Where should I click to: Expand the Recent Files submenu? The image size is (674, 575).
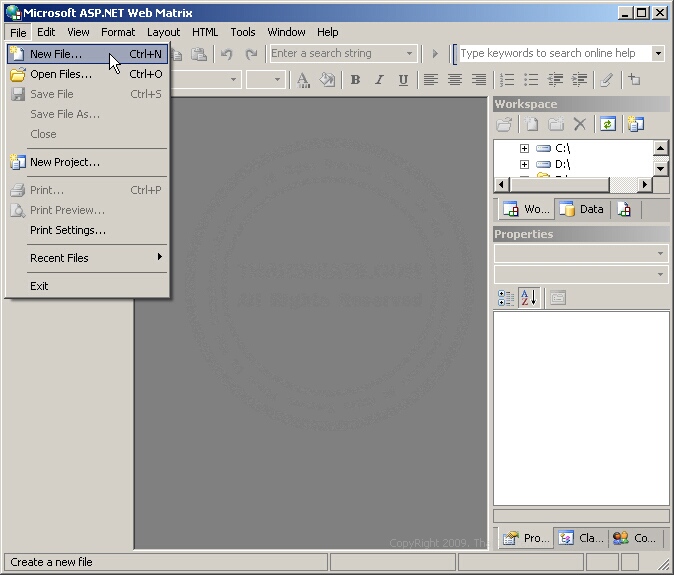pos(87,258)
